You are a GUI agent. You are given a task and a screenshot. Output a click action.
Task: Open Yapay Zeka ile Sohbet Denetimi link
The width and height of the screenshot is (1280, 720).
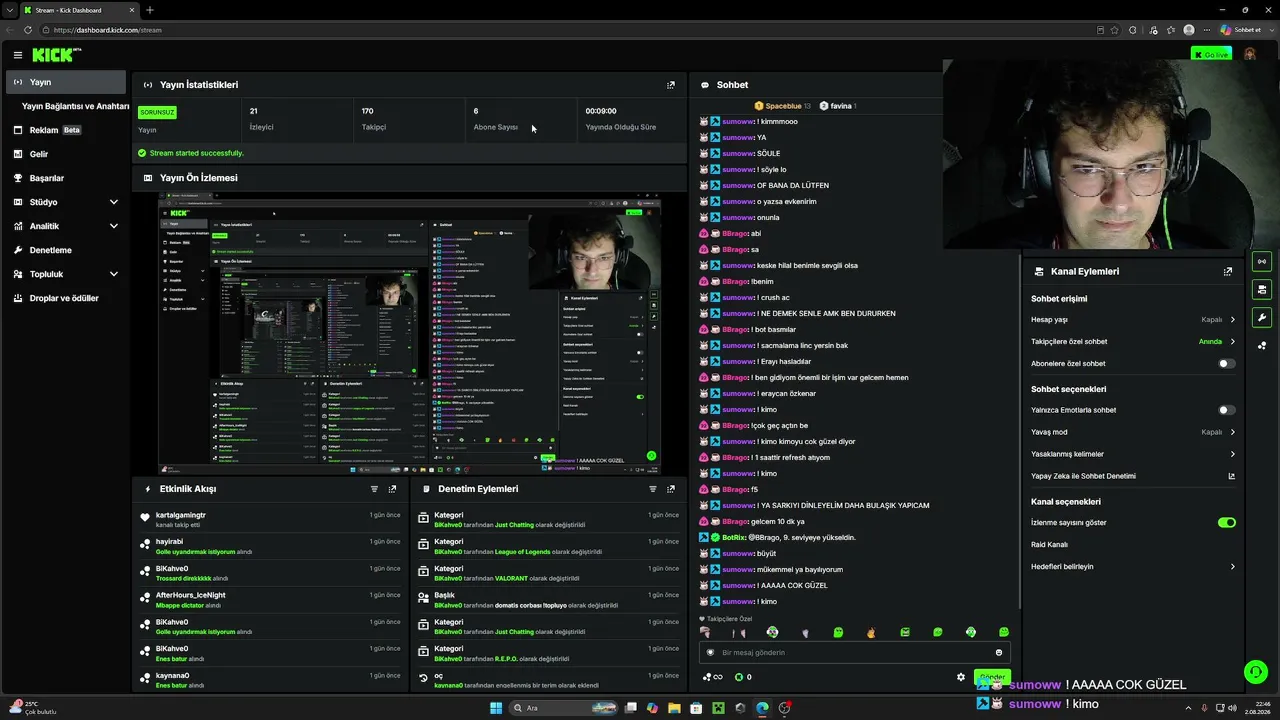coord(1133,476)
